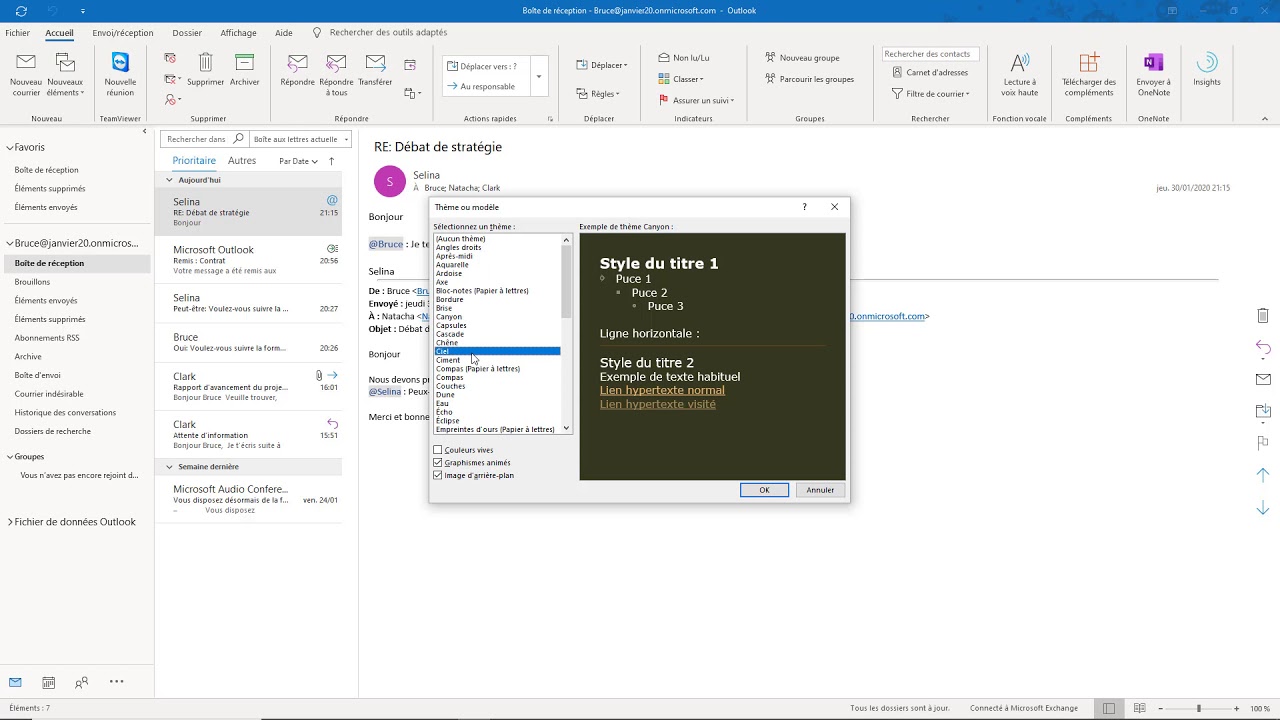Open the Affichage ribbon tab

[238, 32]
